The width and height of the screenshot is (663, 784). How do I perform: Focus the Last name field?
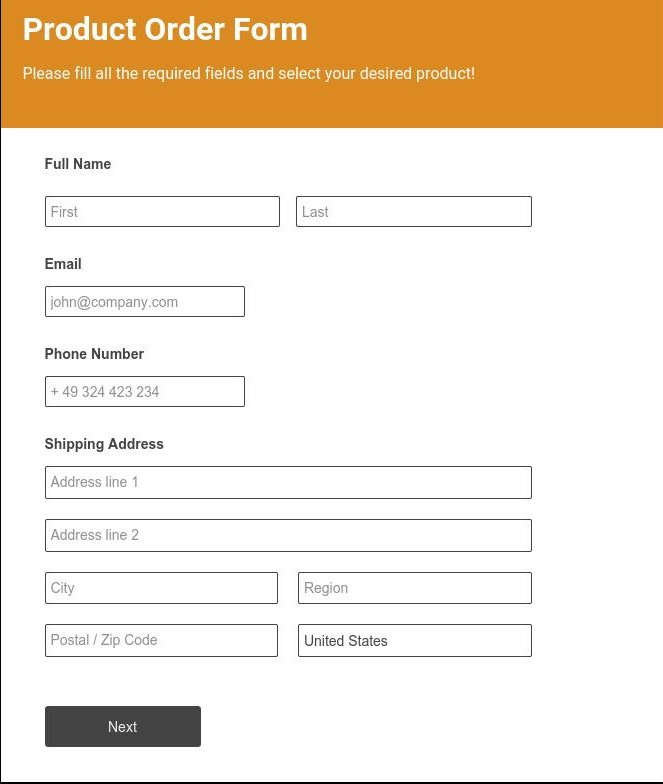[x=413, y=212]
